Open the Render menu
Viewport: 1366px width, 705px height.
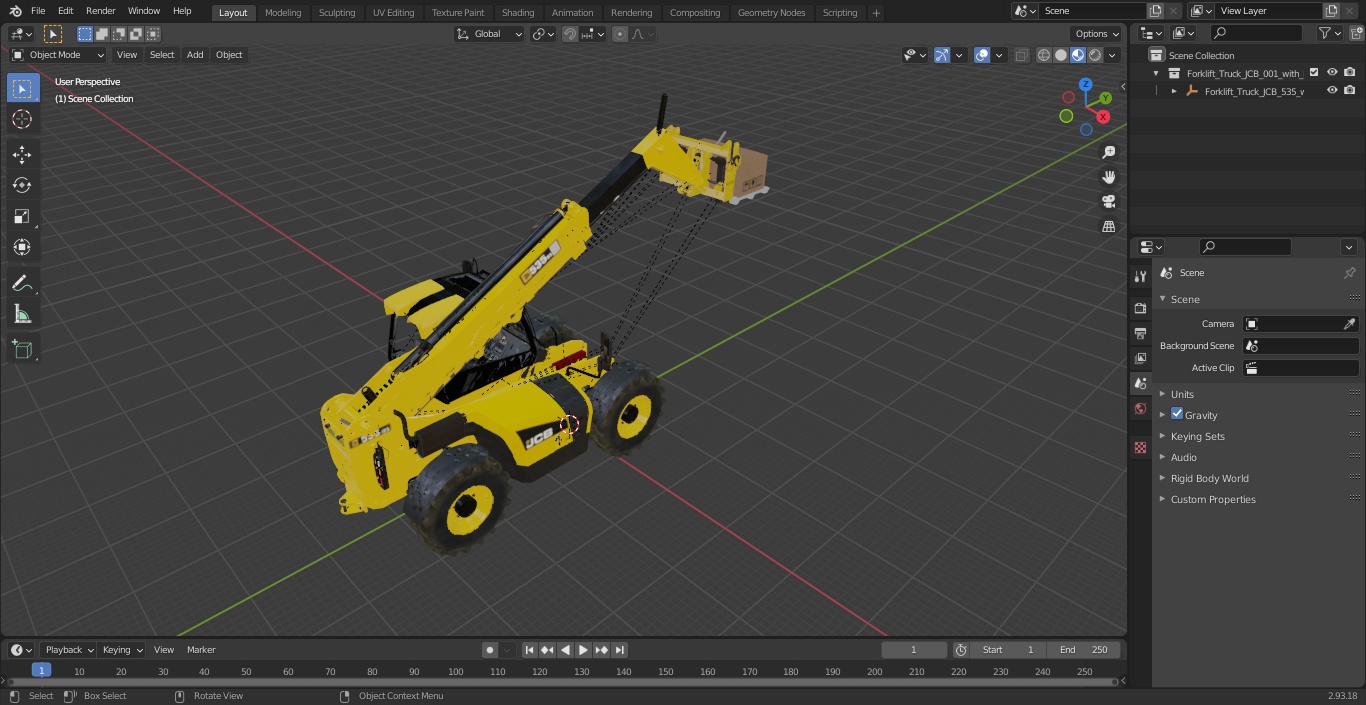click(x=100, y=11)
